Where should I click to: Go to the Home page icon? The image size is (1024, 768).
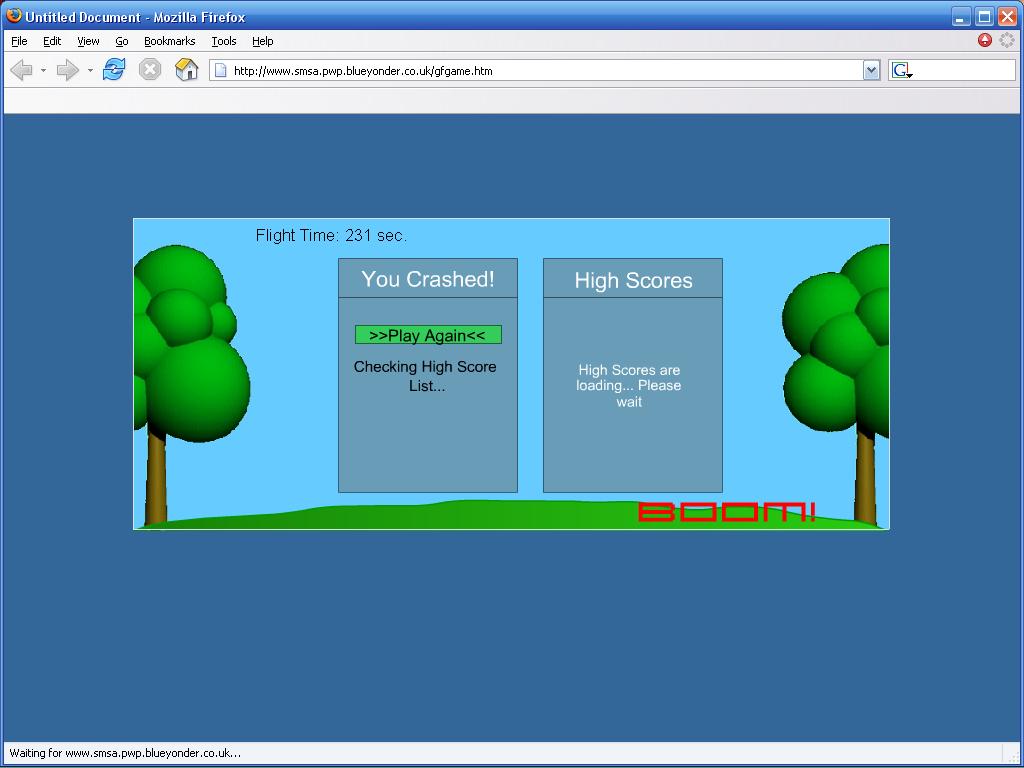186,69
